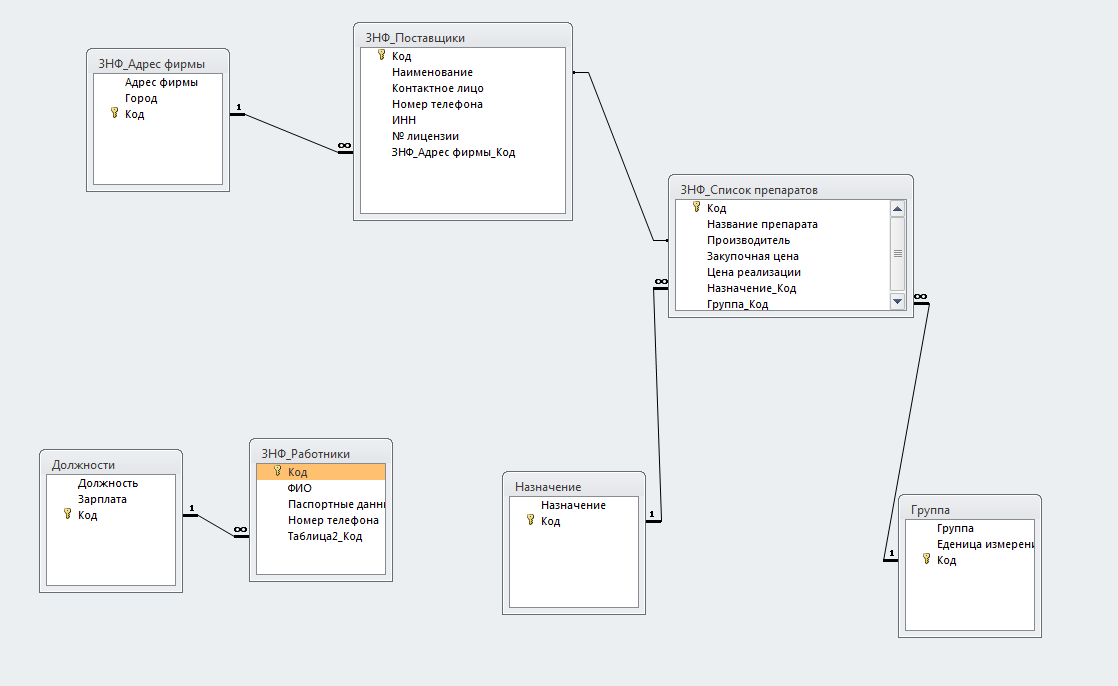Select highlighted Код field in 3НФ_Работники
The height and width of the screenshot is (686, 1118).
click(x=321, y=472)
